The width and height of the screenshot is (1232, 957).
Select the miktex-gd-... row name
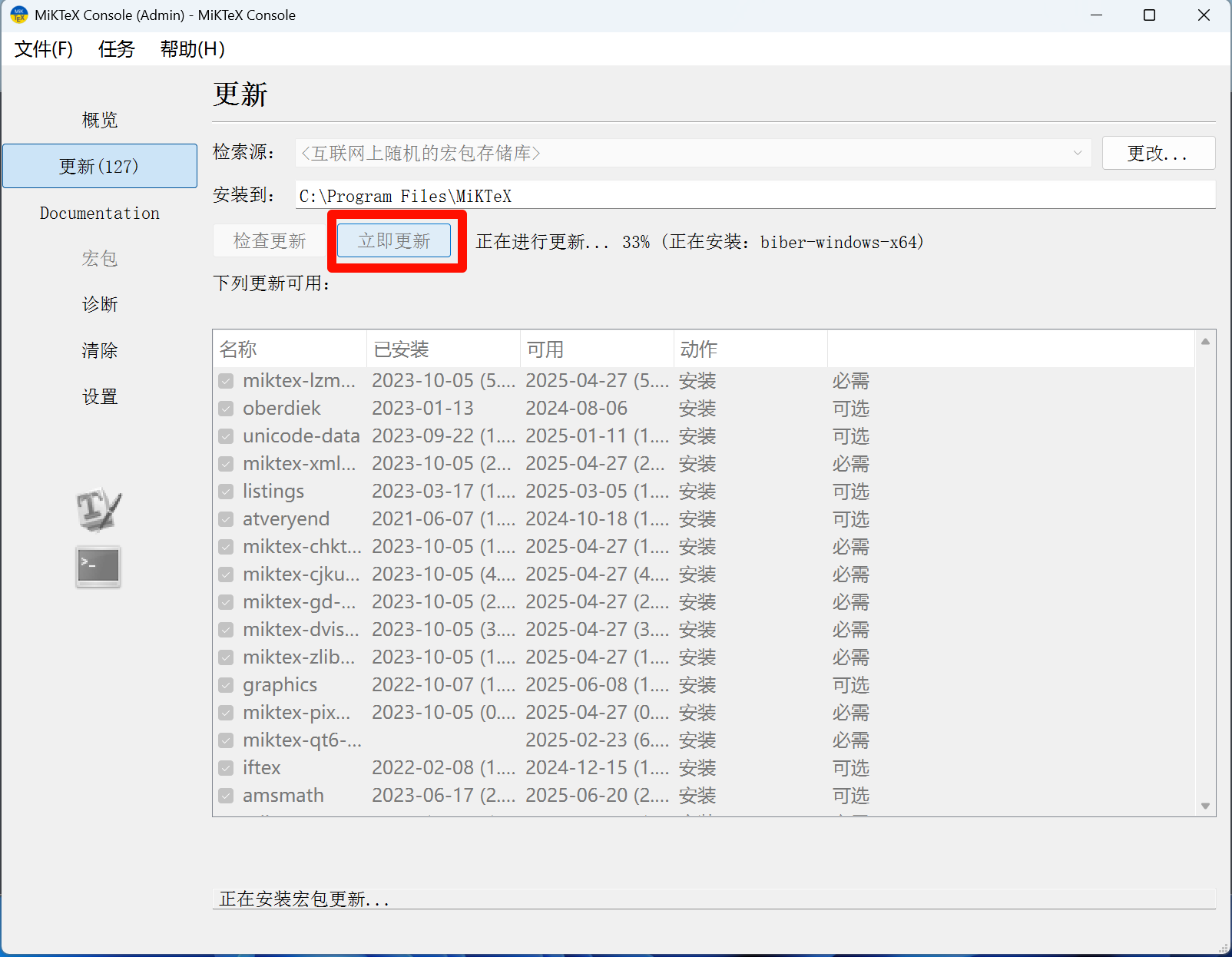(300, 602)
